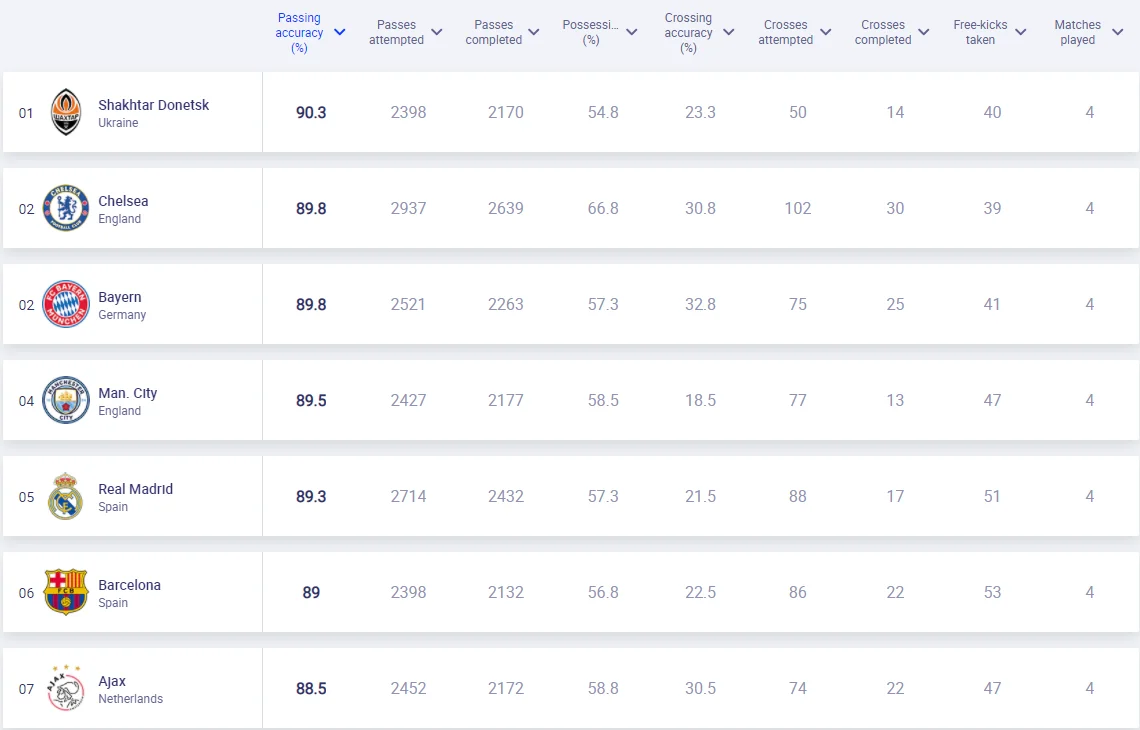Image resolution: width=1140 pixels, height=730 pixels.
Task: Click the Possession column sort chevron
Action: pyautogui.click(x=632, y=32)
